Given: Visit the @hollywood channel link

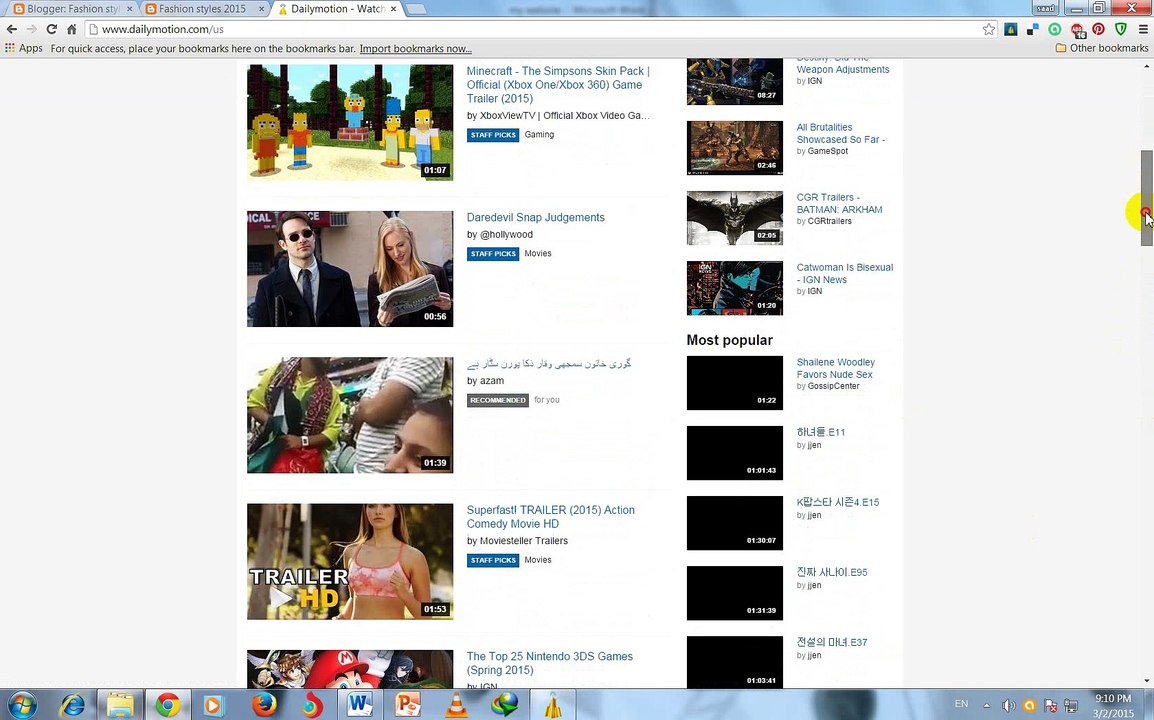Looking at the screenshot, I should (x=506, y=235).
